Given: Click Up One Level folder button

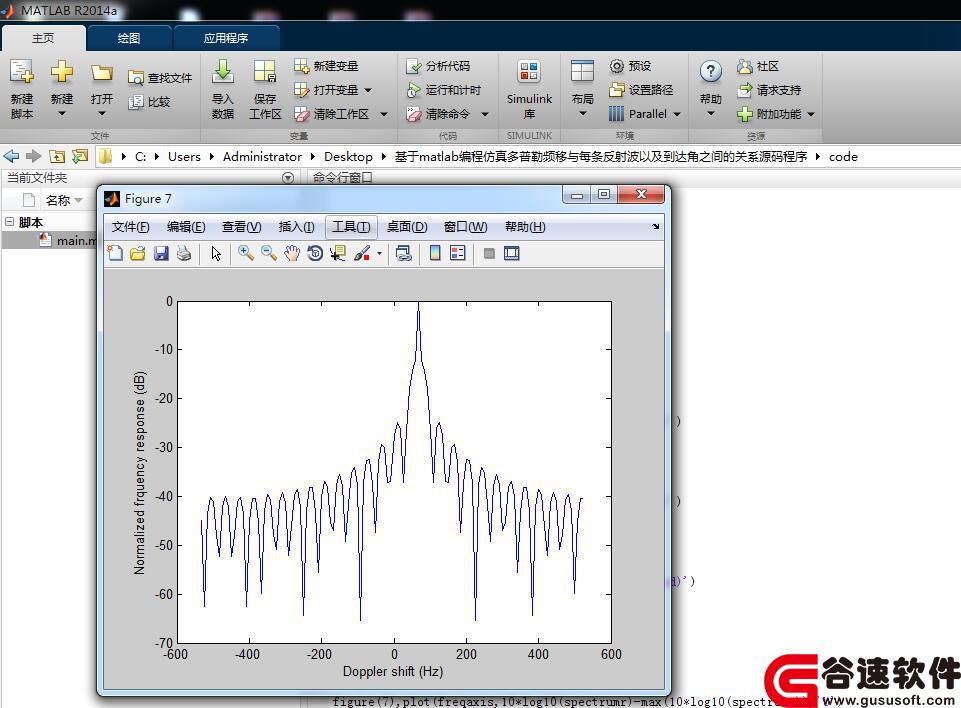Looking at the screenshot, I should (x=56, y=156).
